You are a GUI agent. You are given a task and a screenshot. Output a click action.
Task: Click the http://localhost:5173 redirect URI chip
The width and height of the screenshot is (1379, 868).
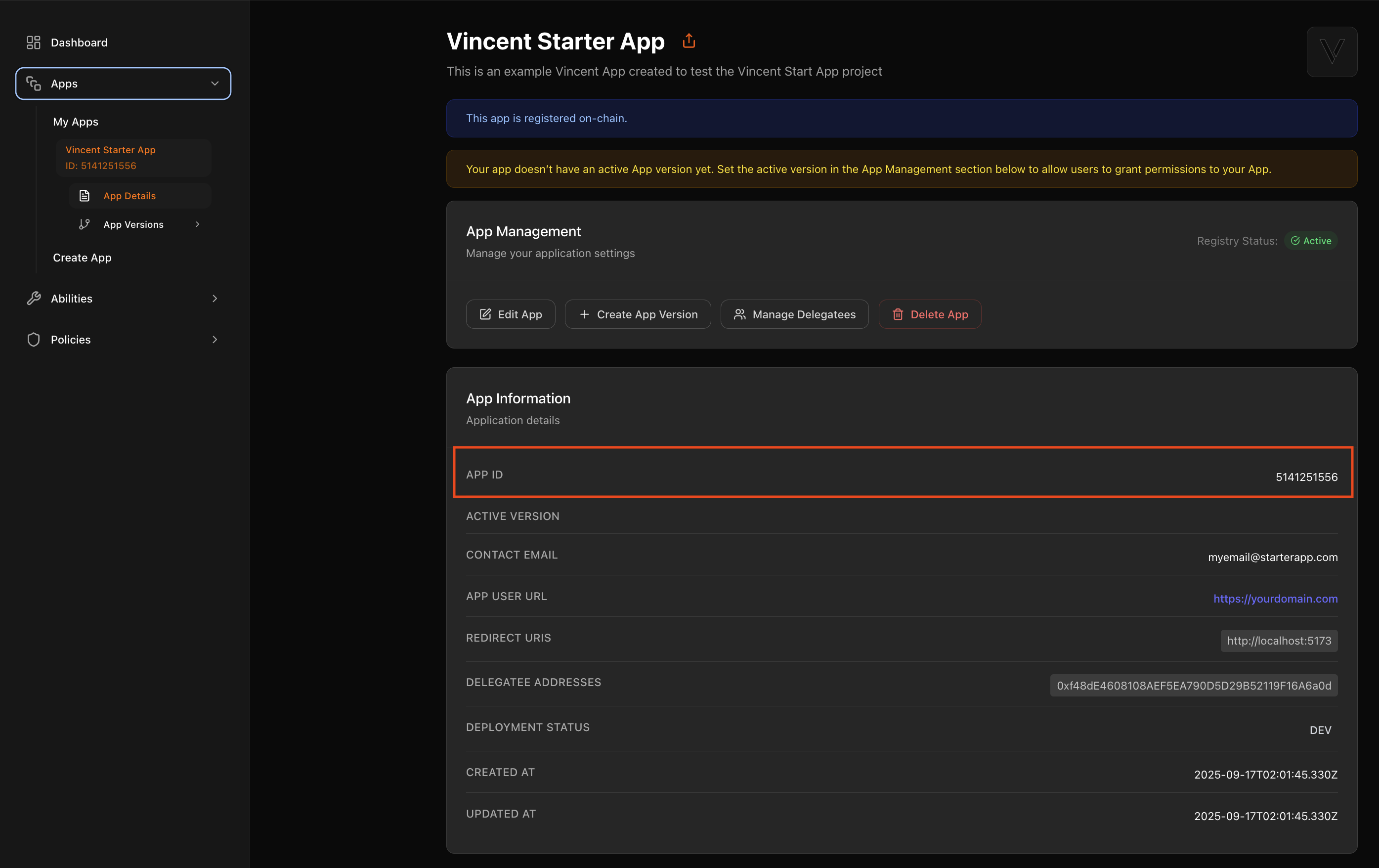(1279, 641)
